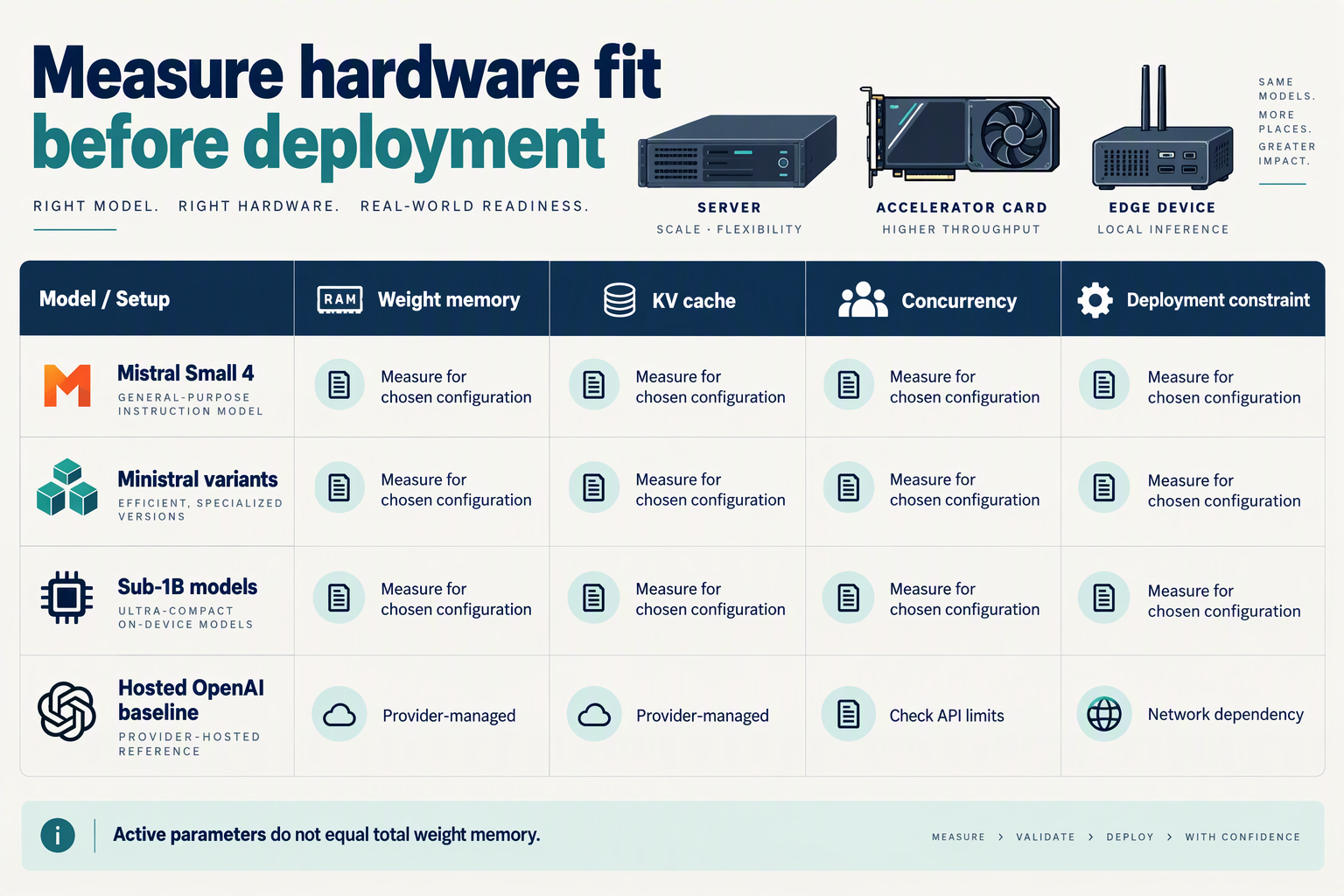Screen dimensions: 1344x896
Task: Click document icon beside Check API limits
Action: point(849,714)
